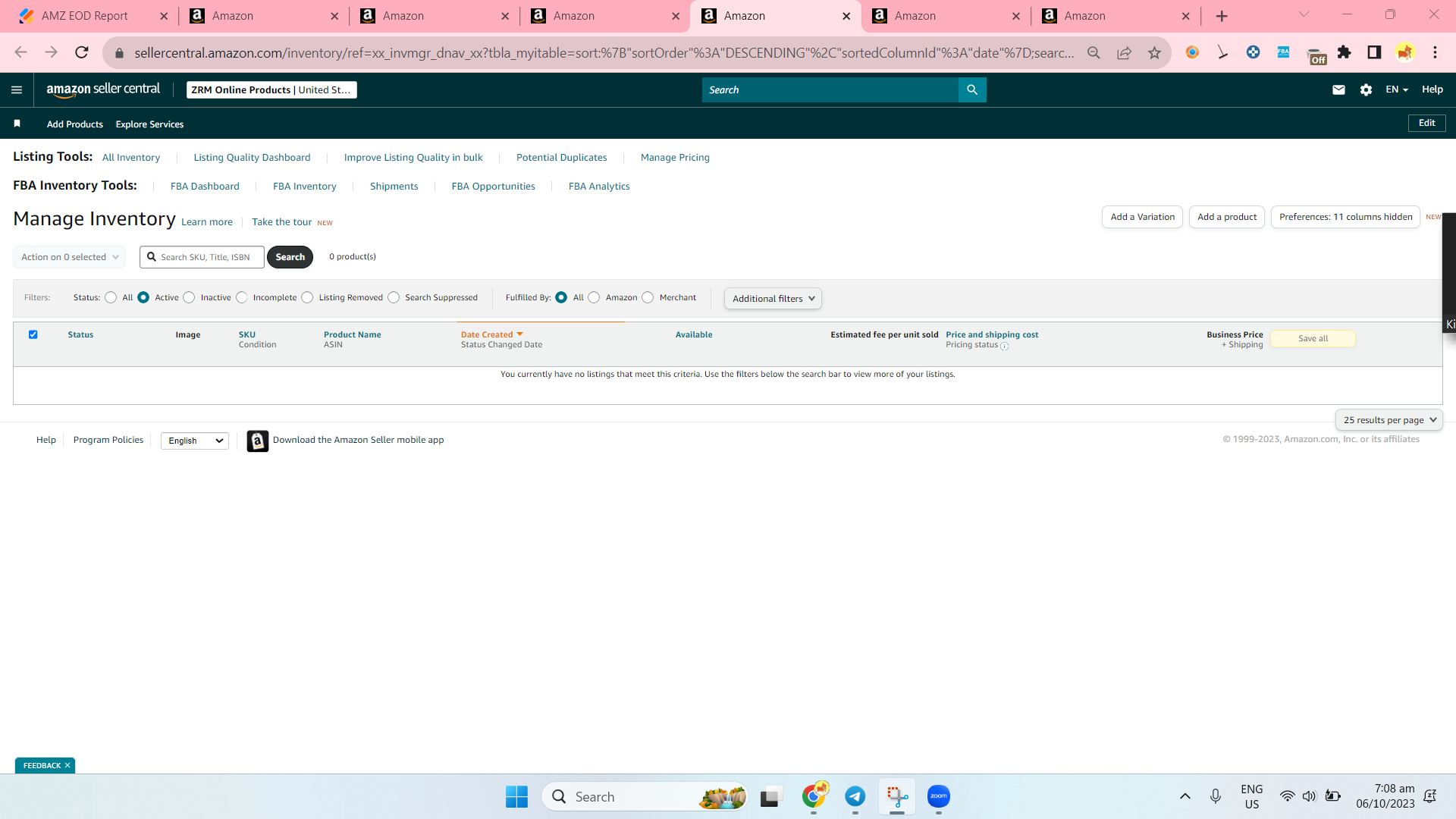Viewport: 1456px width, 819px height.
Task: Click the browser reload icon
Action: point(82,52)
